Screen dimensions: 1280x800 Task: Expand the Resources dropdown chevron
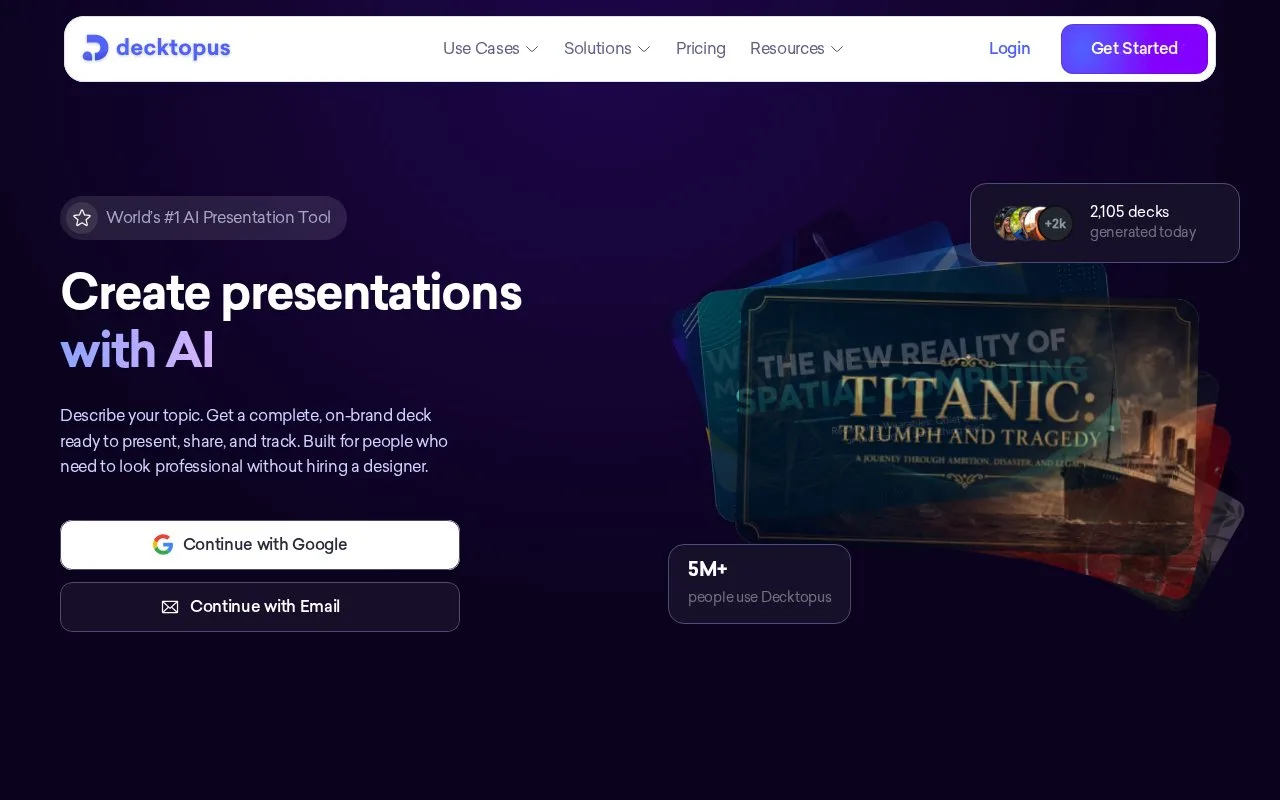[x=837, y=49]
